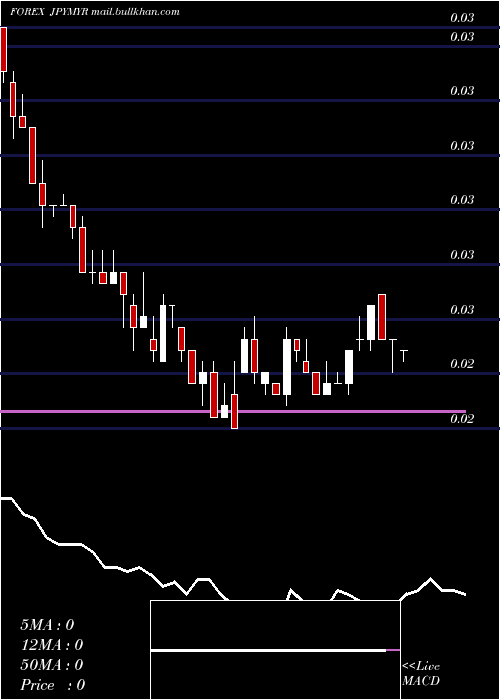Screen dimensions: 500x700
Task: Click the pink horizontal price level line
Action: tap(233, 411)
